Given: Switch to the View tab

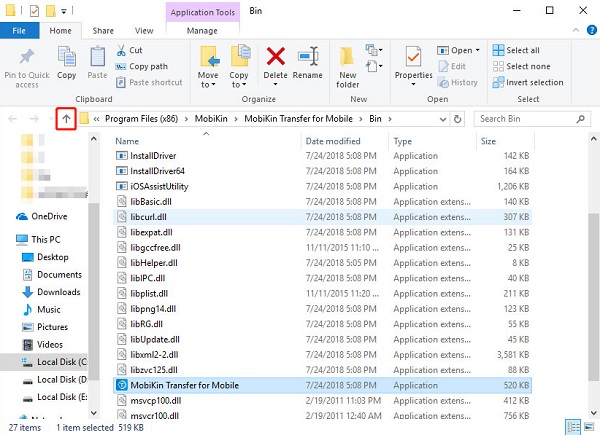Looking at the screenshot, I should tap(144, 31).
